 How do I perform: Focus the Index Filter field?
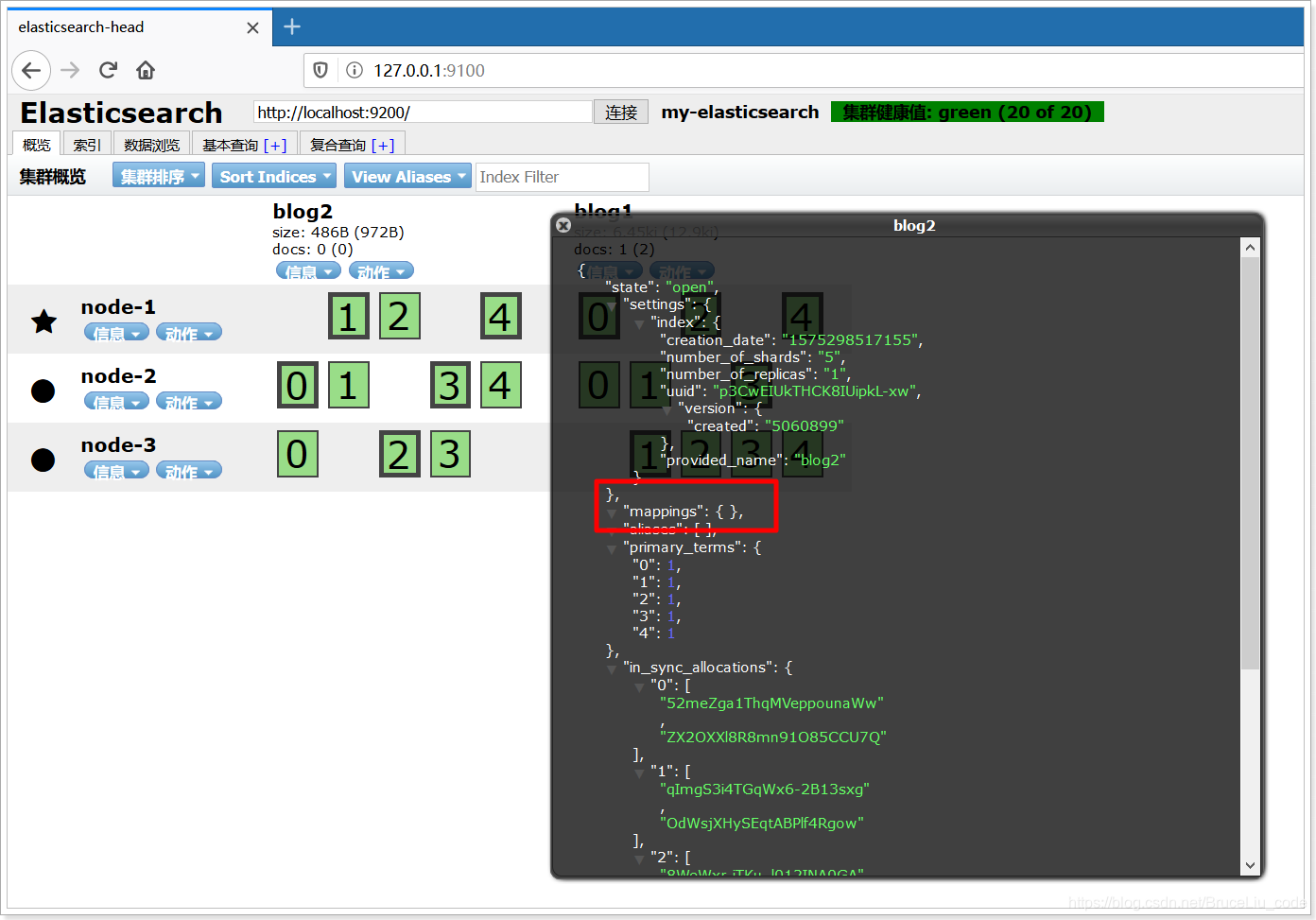pos(562,177)
